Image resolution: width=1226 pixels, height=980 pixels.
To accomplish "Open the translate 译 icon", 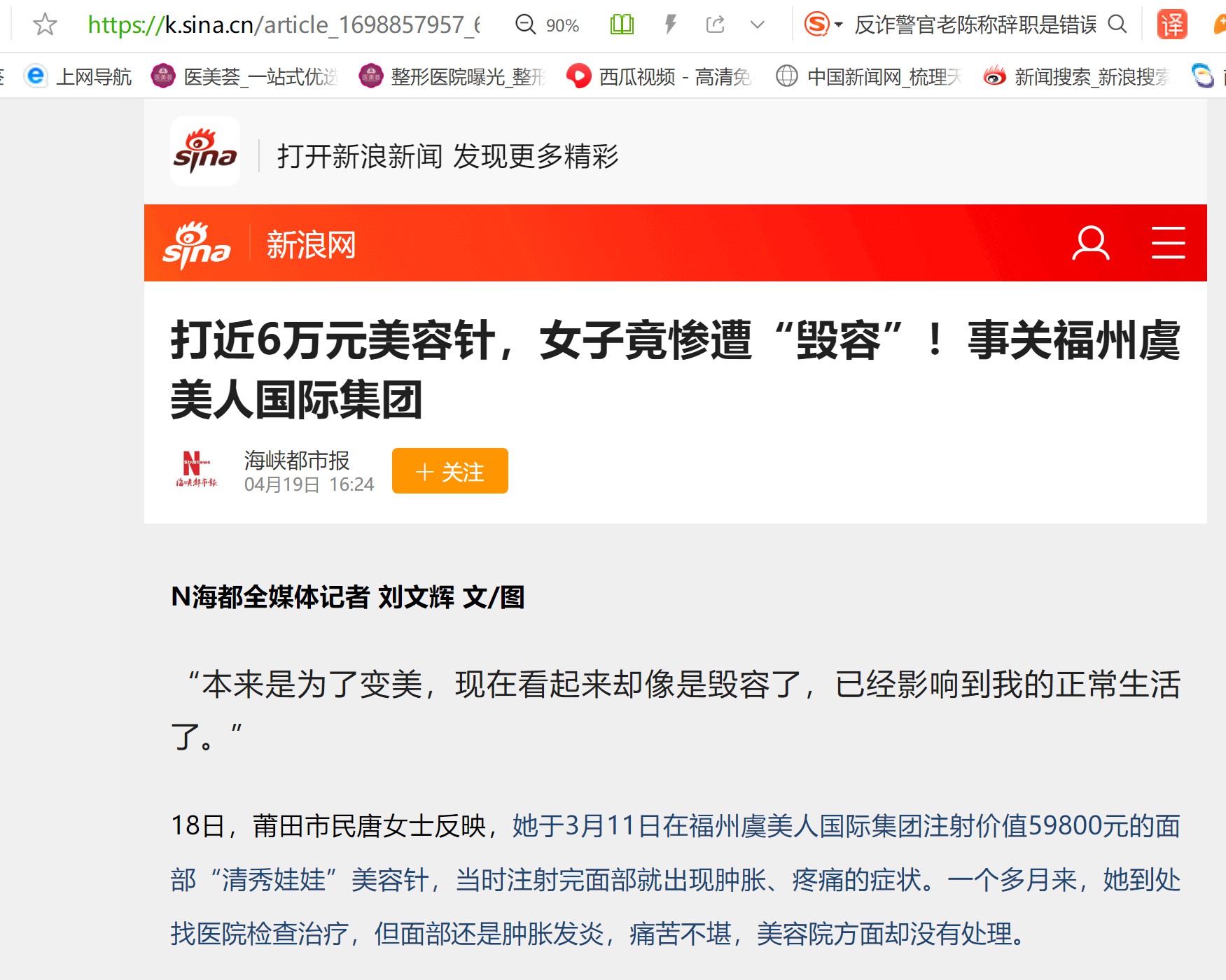I will point(1171,24).
